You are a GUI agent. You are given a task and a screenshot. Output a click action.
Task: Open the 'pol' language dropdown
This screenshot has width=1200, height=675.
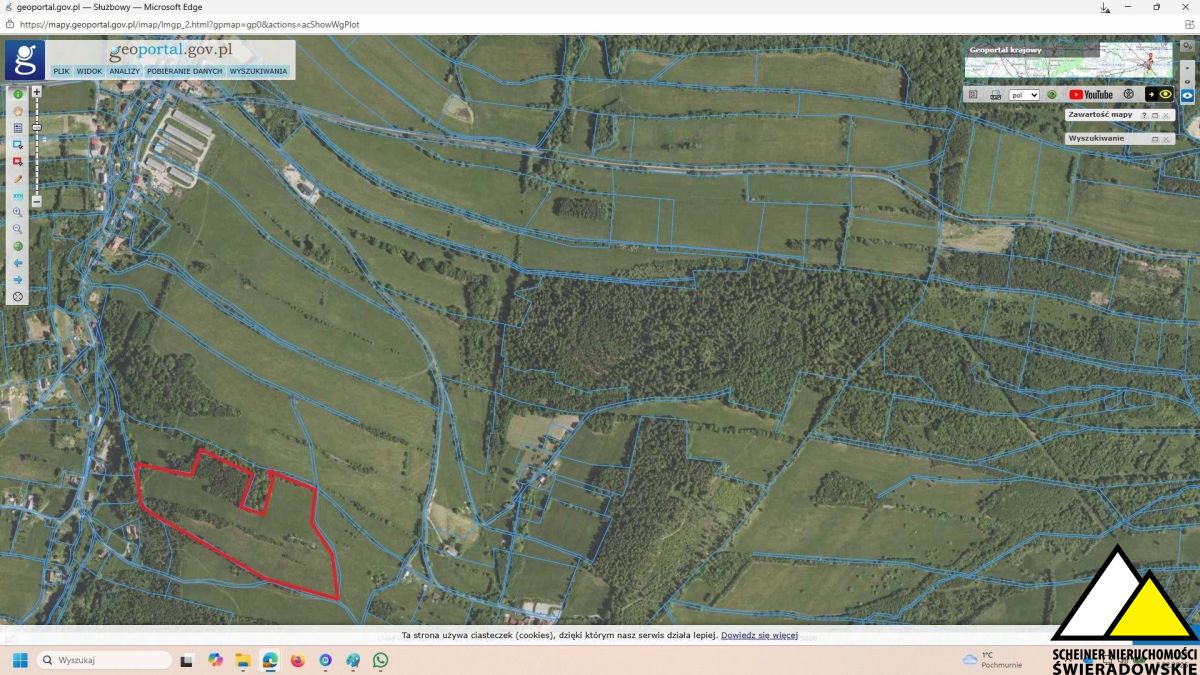[1024, 94]
